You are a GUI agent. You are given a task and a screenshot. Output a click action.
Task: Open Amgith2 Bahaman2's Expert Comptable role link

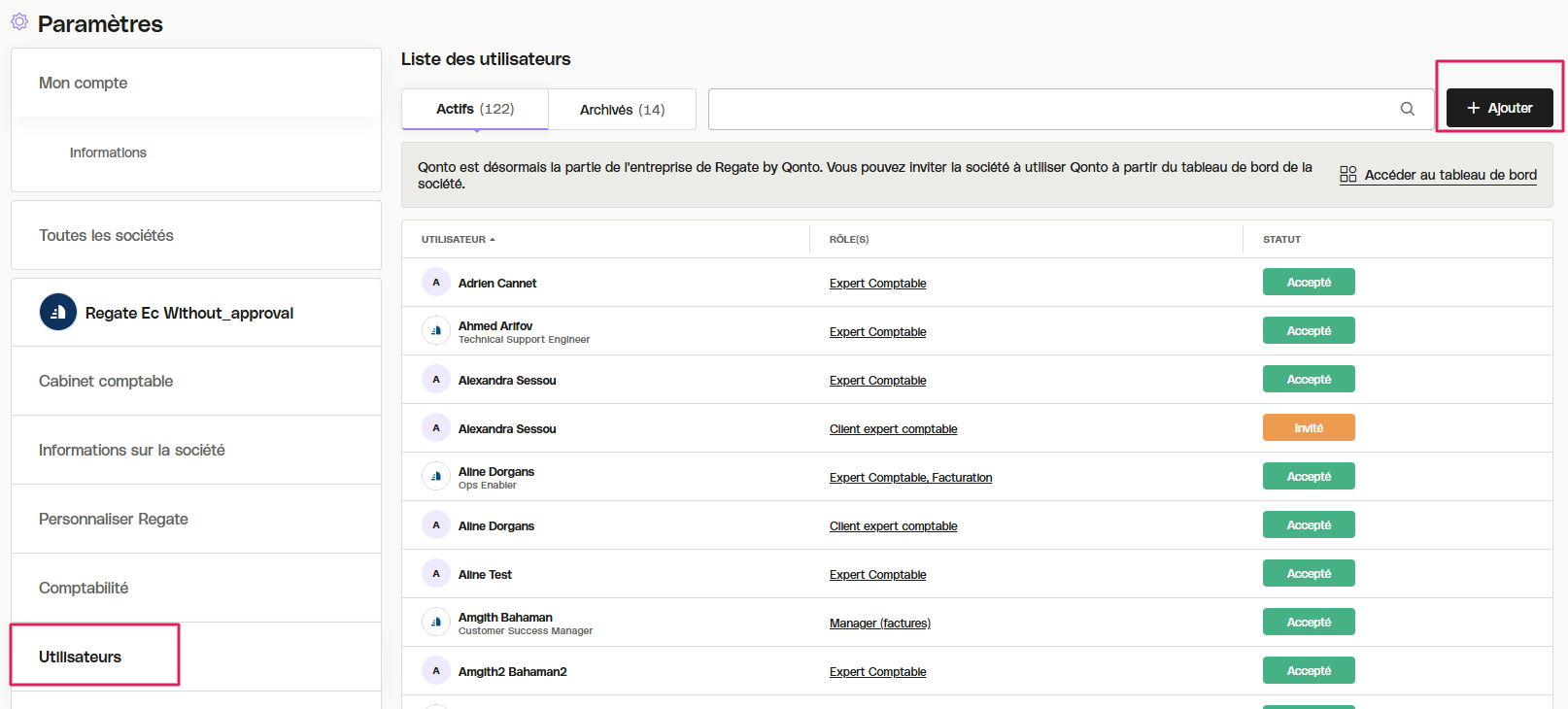[877, 672]
